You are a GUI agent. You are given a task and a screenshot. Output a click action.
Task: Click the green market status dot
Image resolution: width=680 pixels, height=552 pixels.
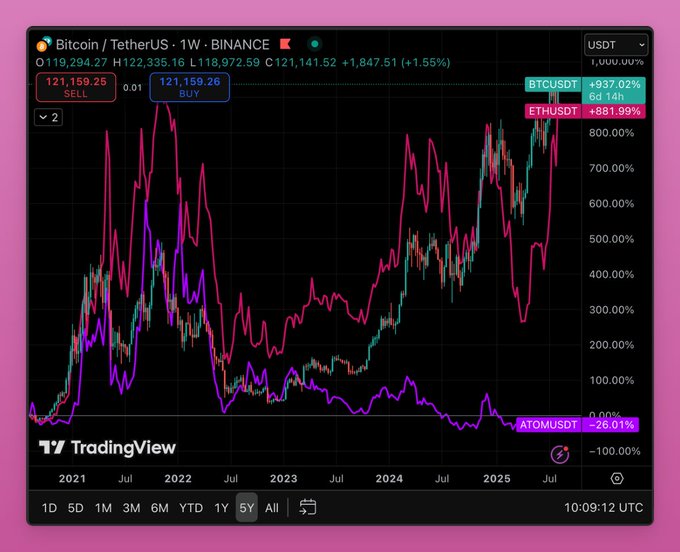(x=315, y=44)
